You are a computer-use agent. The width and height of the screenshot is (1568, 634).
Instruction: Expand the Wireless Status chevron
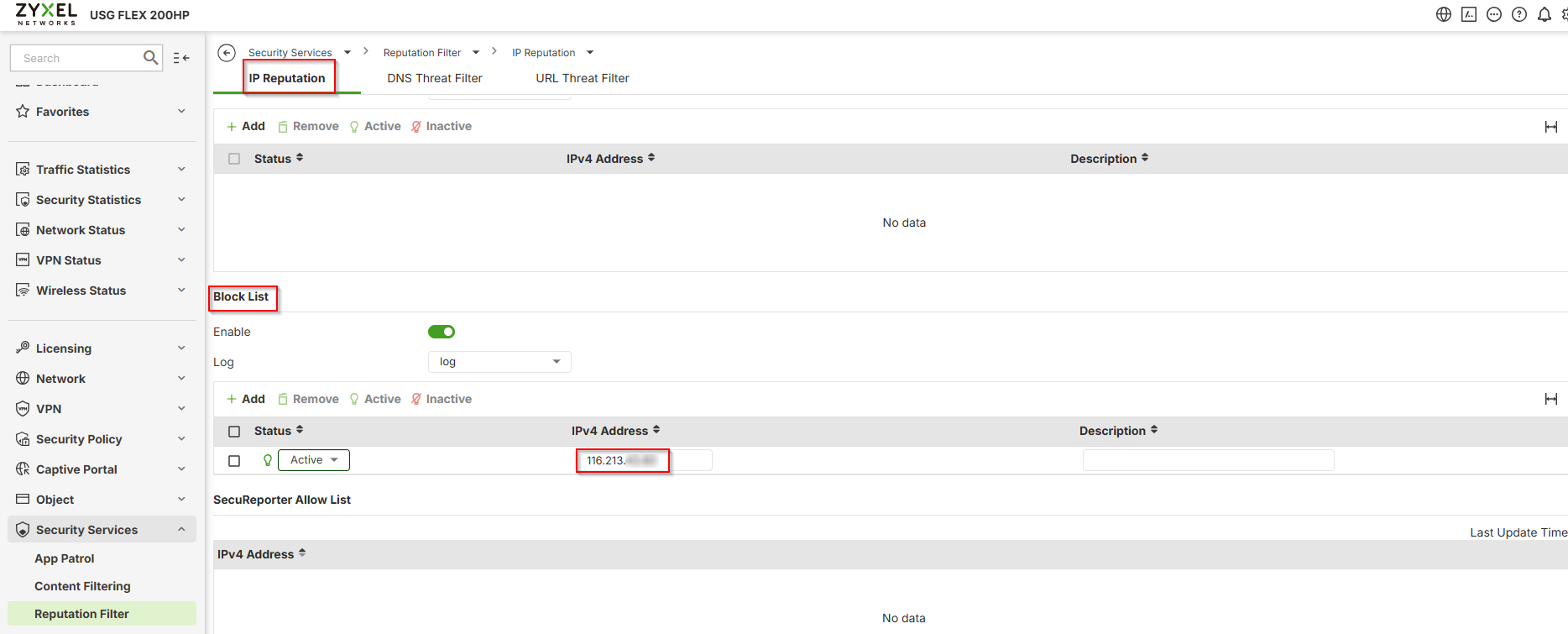181,291
